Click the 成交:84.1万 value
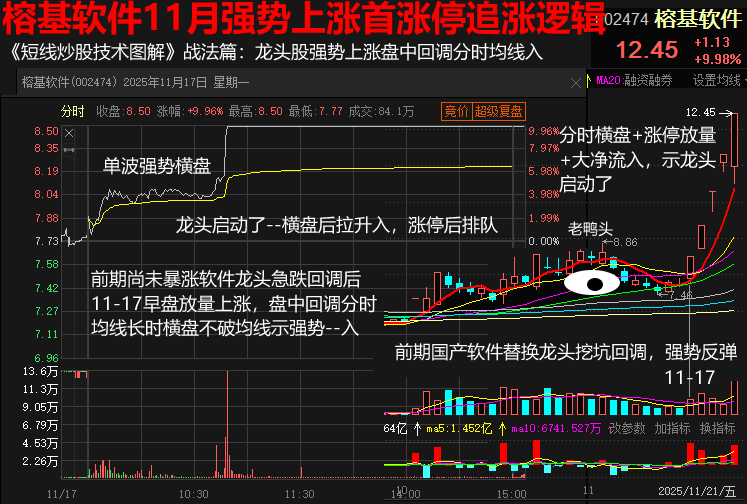747x504 pixels. pos(381,111)
